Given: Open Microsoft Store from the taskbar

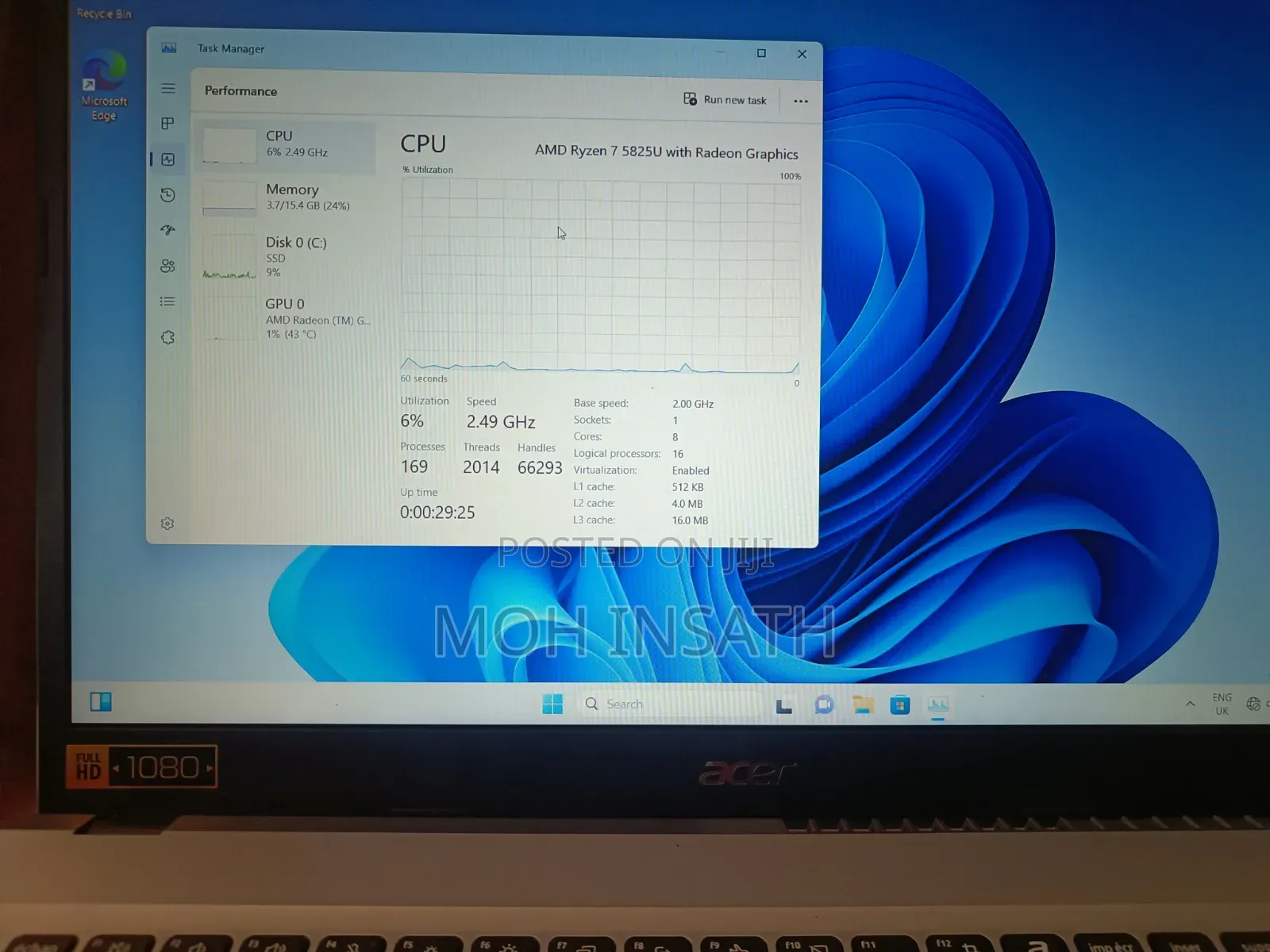Looking at the screenshot, I should 900,704.
